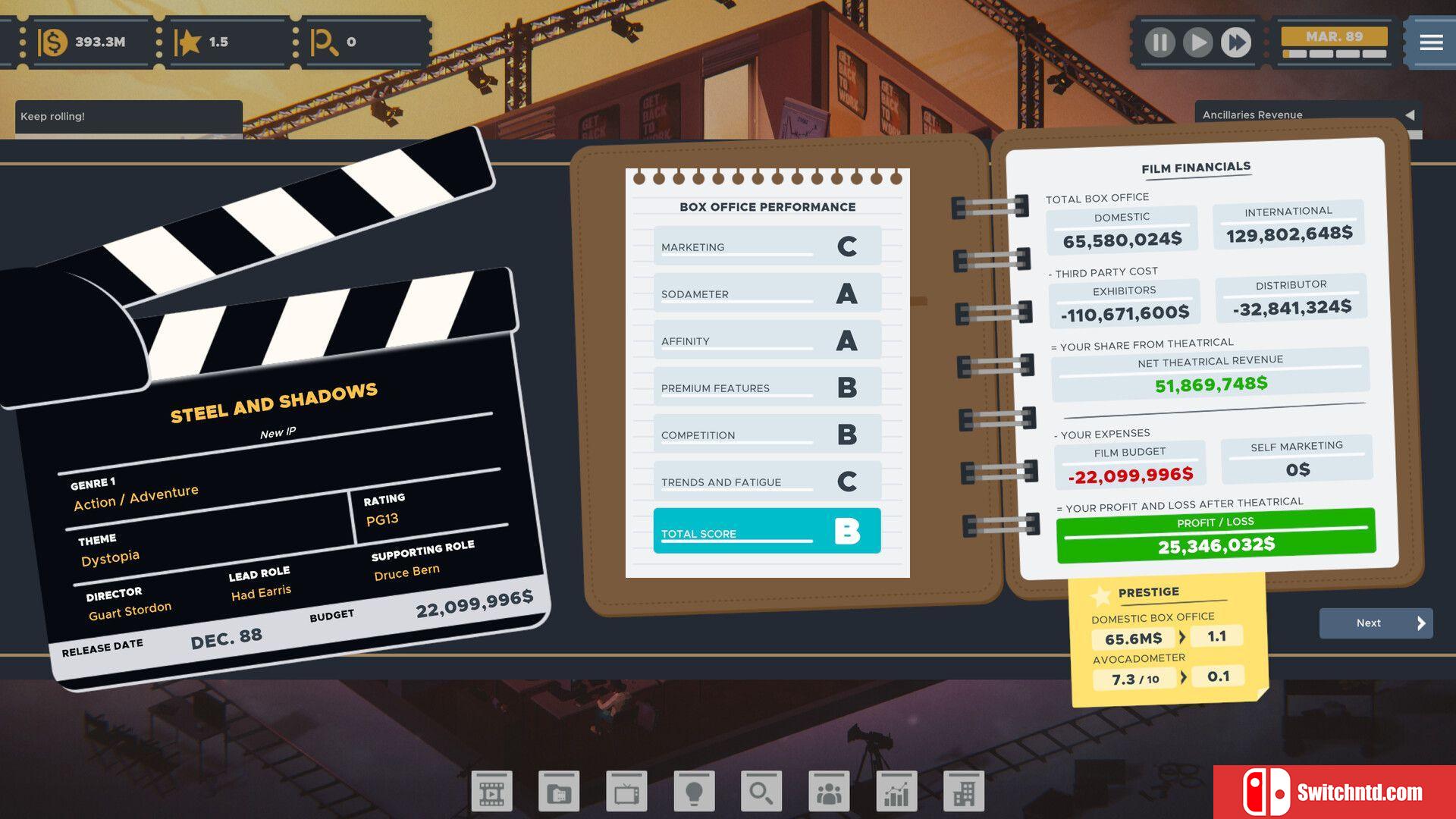
Task: Click the prestige star icon
Action: click(x=187, y=42)
